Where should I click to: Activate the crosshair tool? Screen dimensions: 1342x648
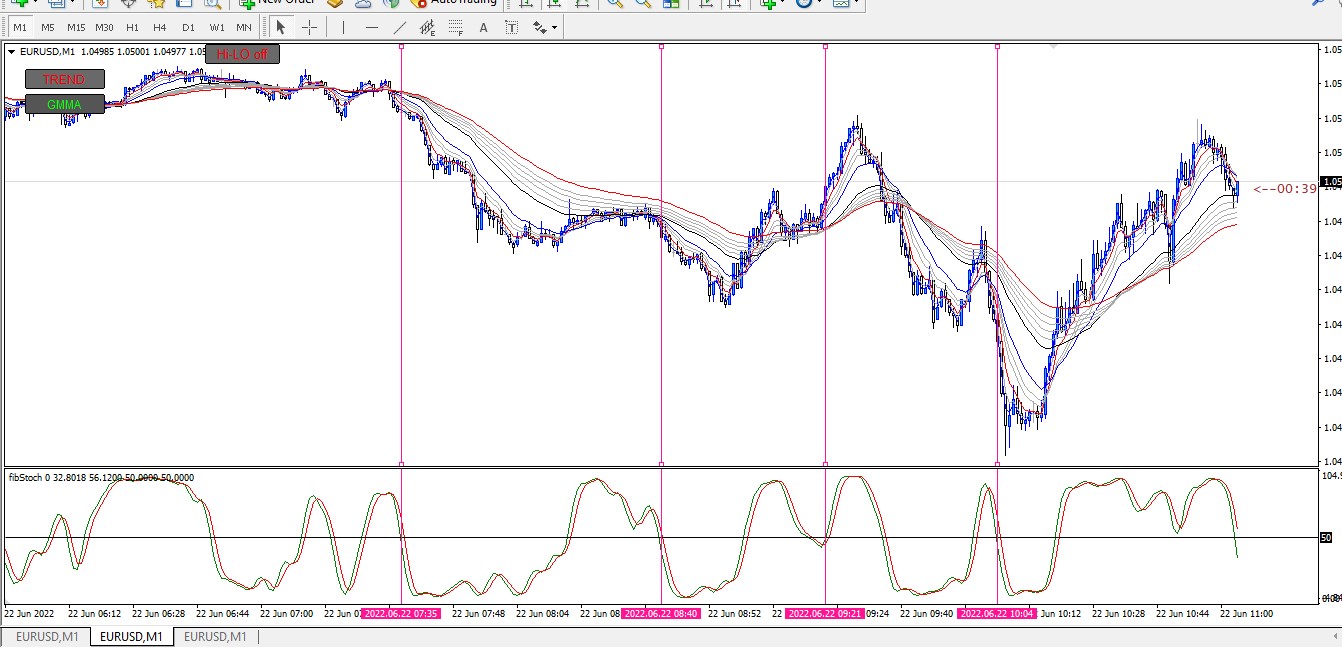[310, 27]
